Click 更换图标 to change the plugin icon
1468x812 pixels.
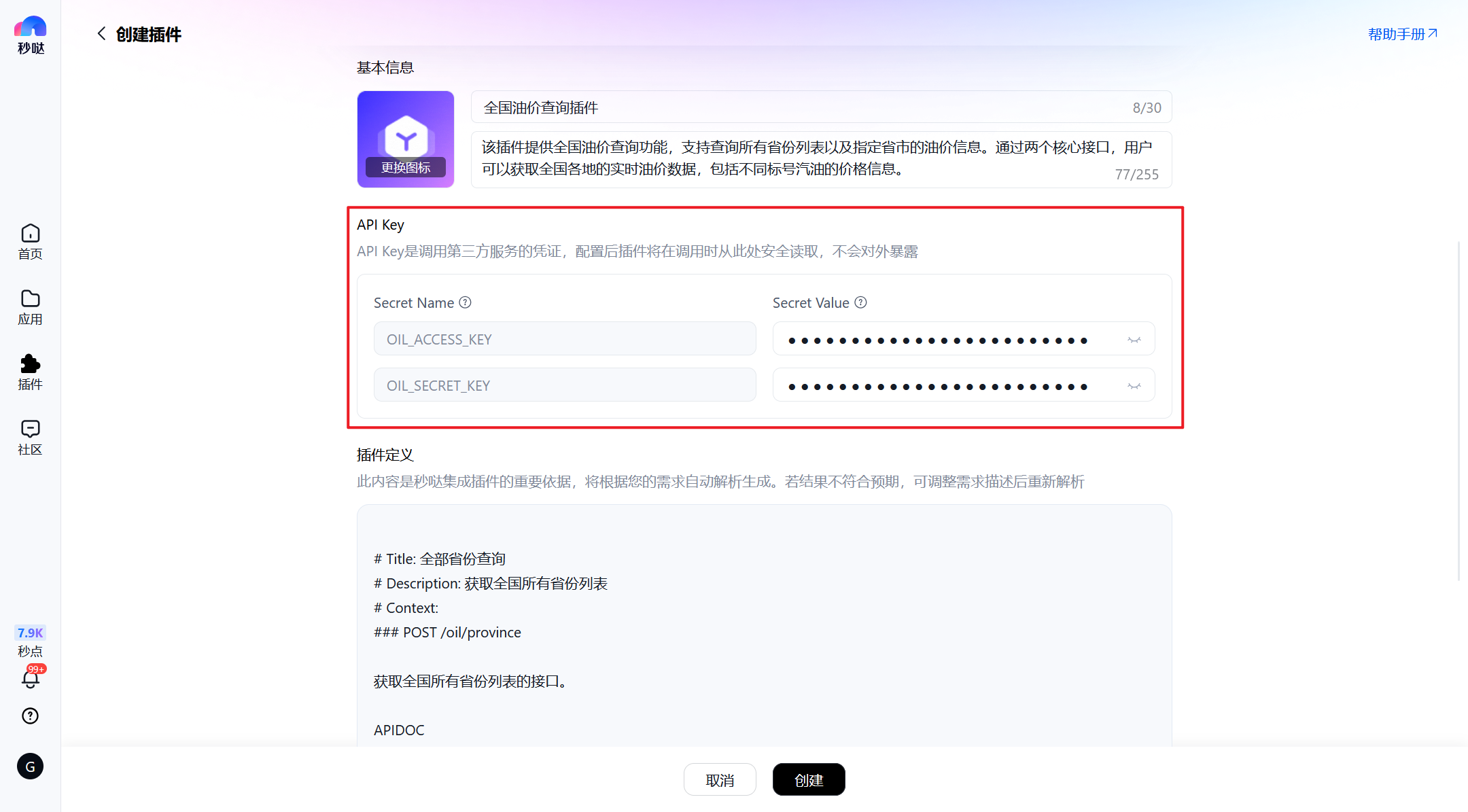coord(405,166)
